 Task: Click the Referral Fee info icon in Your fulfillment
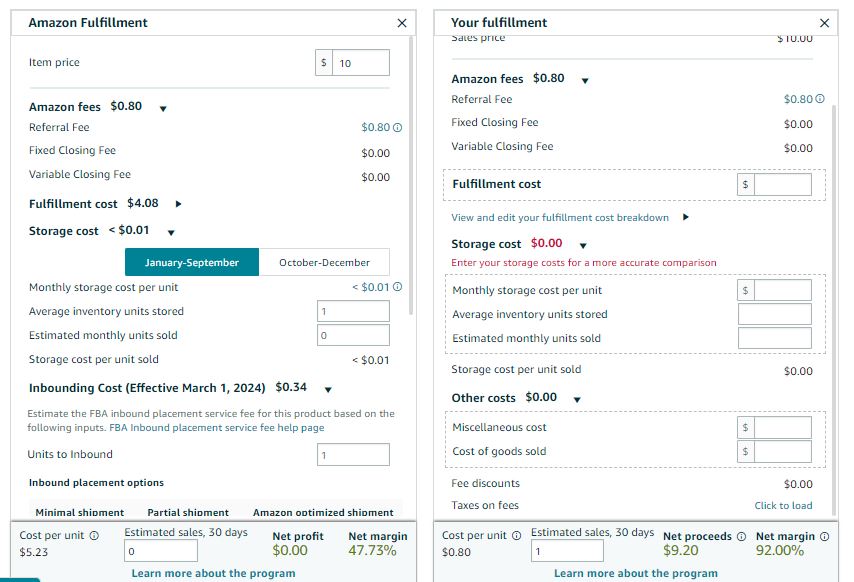point(822,99)
